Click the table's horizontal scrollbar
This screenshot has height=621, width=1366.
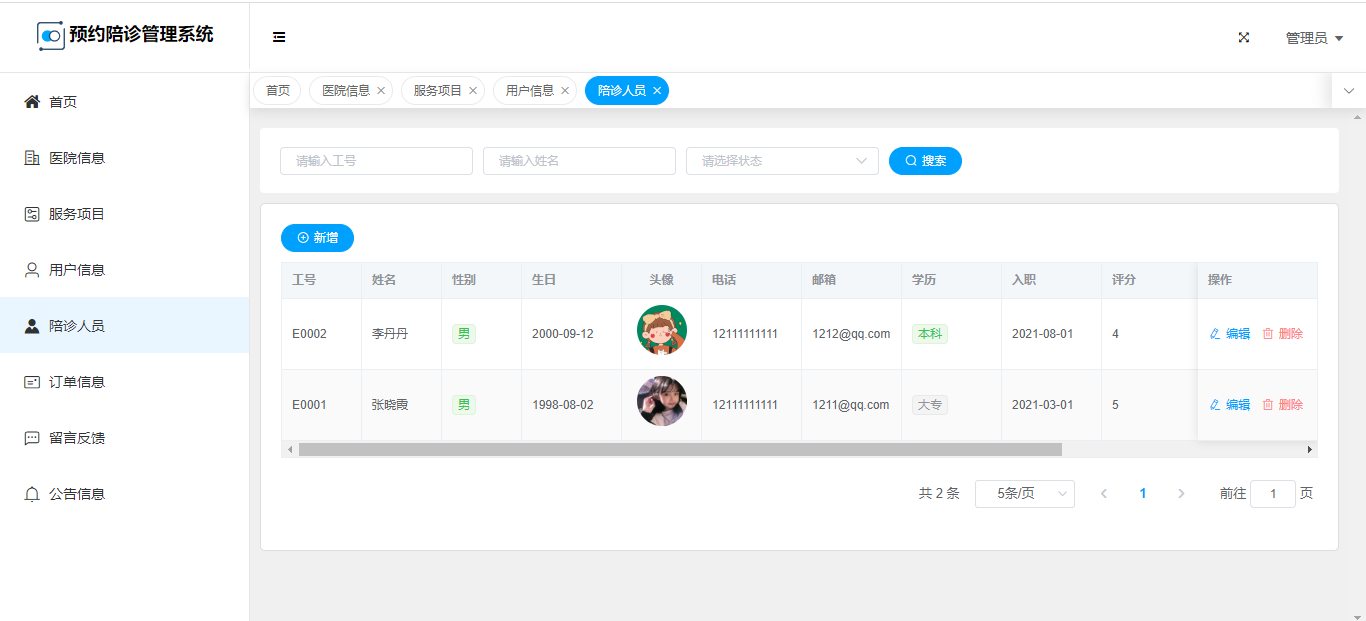[x=680, y=450]
